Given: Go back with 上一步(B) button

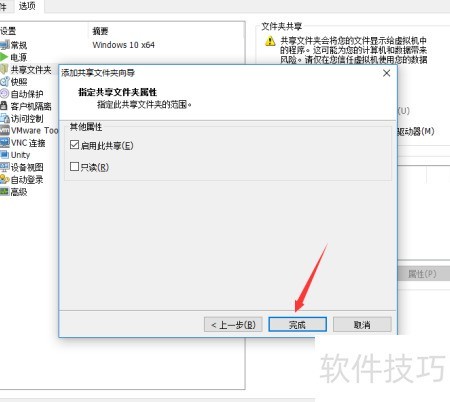Looking at the screenshot, I should pos(233,324).
